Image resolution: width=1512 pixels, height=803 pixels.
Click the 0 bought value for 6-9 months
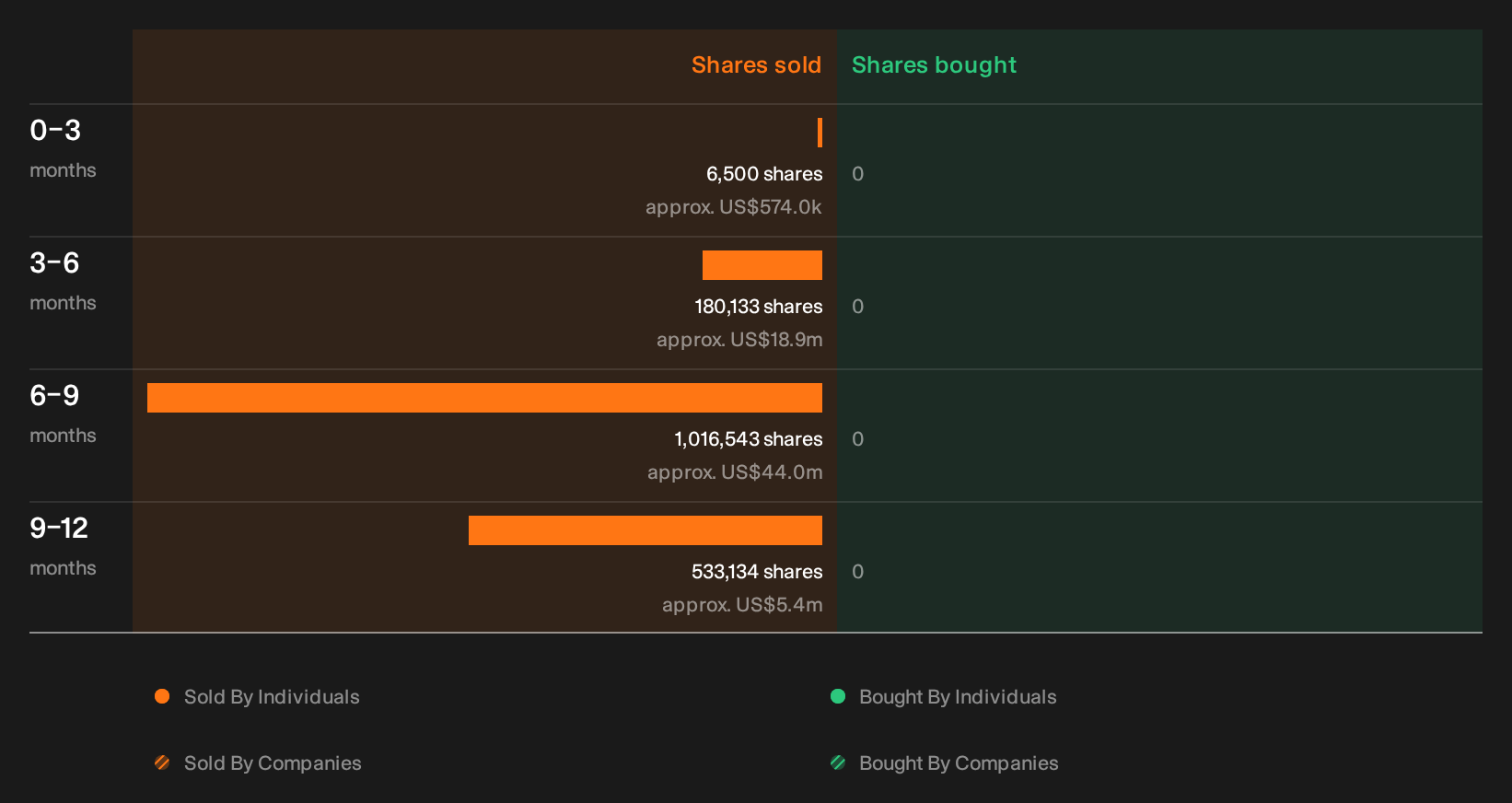click(858, 439)
